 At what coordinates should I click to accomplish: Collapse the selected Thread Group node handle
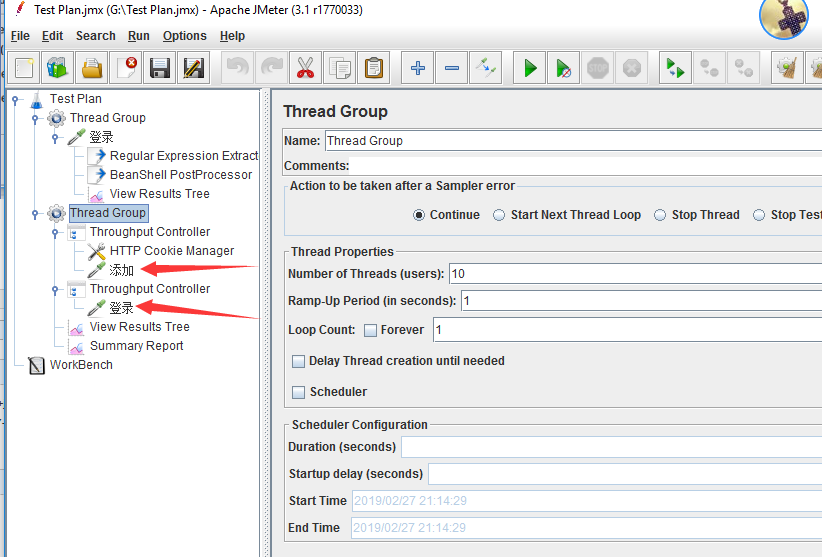35,214
